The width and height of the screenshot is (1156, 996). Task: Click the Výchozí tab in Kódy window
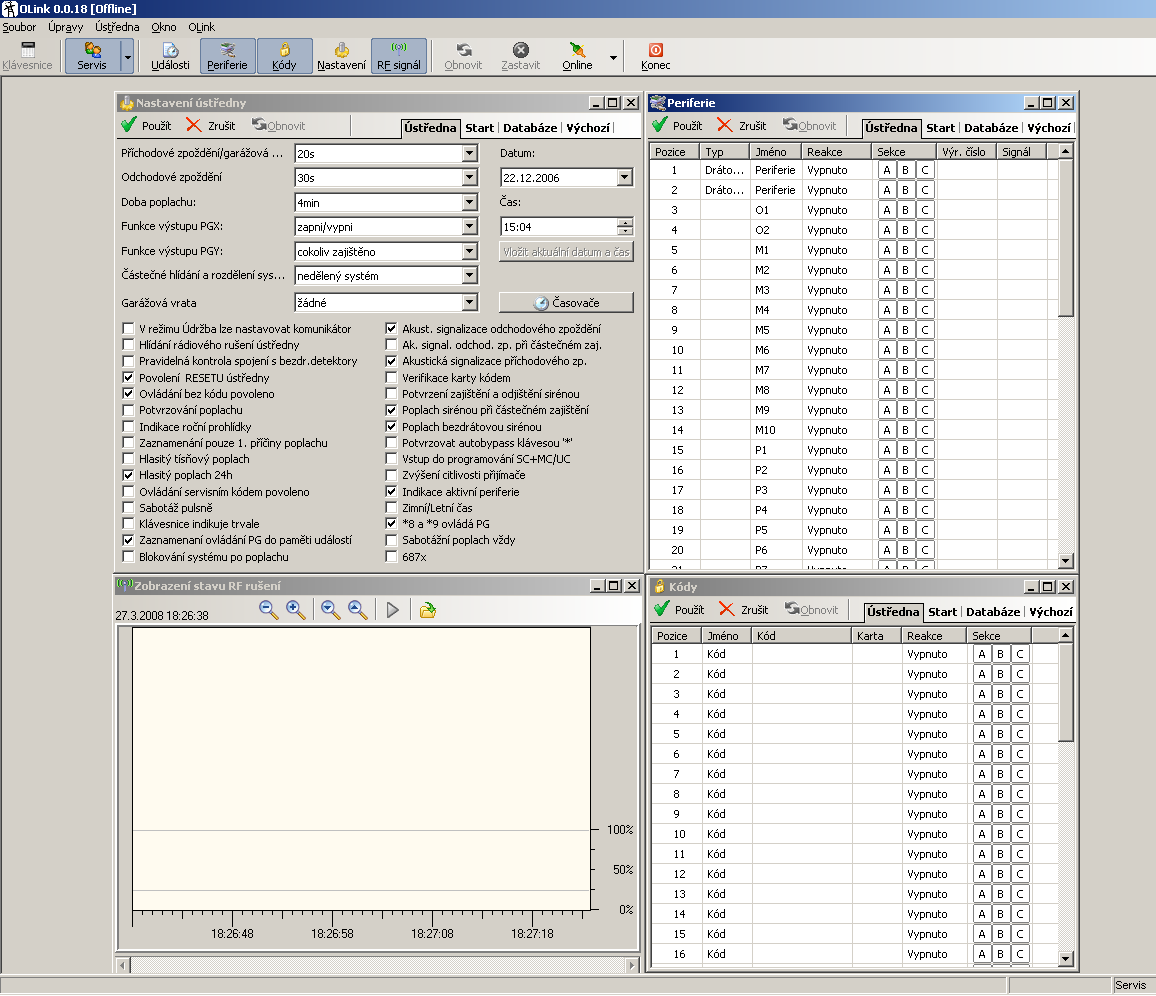click(x=1051, y=612)
